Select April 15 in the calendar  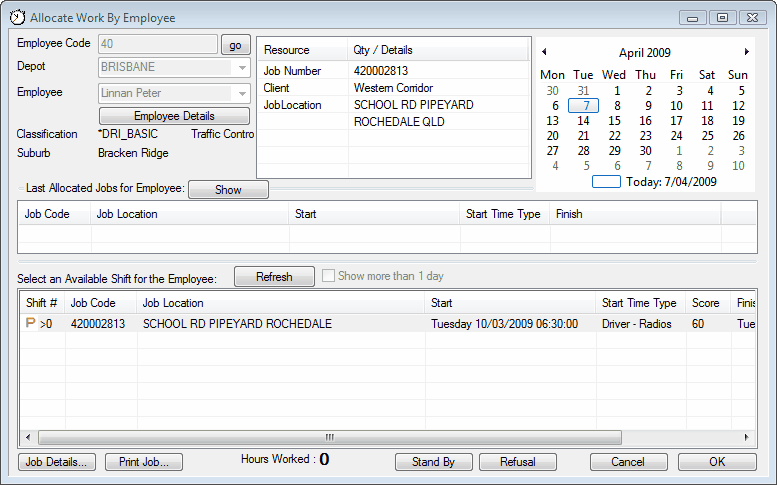coord(614,121)
